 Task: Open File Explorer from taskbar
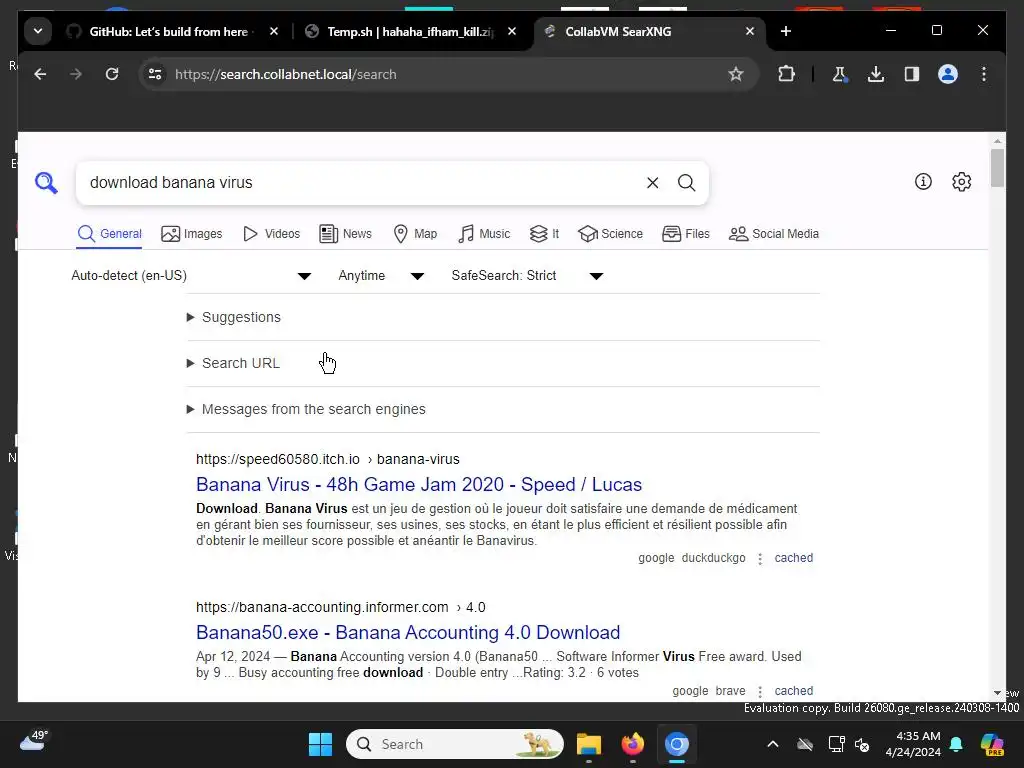click(x=588, y=744)
